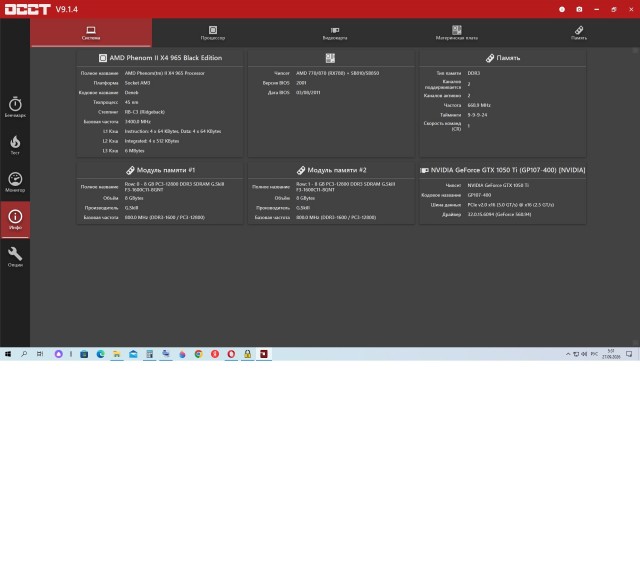Click the 9-9-9-24 timings value

pos(477,115)
